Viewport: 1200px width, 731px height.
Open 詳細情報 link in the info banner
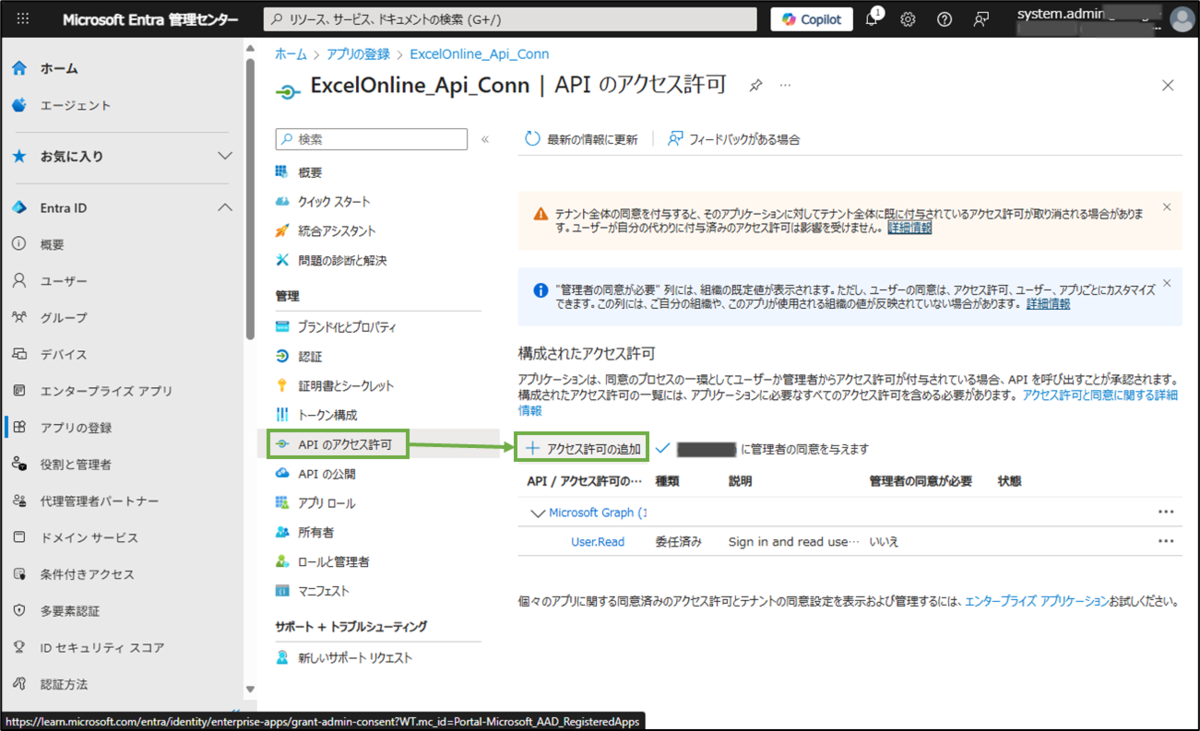1048,303
